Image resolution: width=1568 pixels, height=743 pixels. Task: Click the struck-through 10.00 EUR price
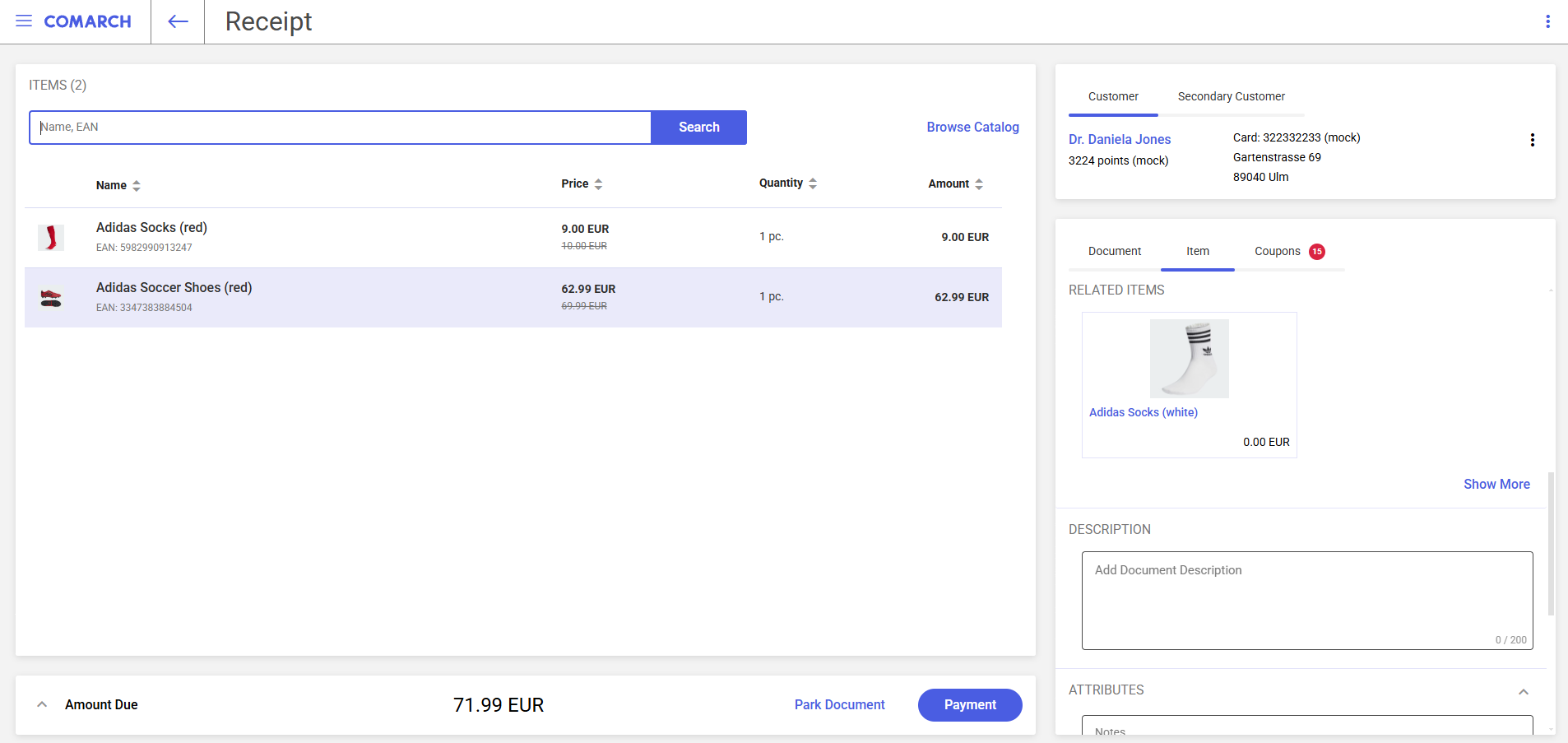584,246
